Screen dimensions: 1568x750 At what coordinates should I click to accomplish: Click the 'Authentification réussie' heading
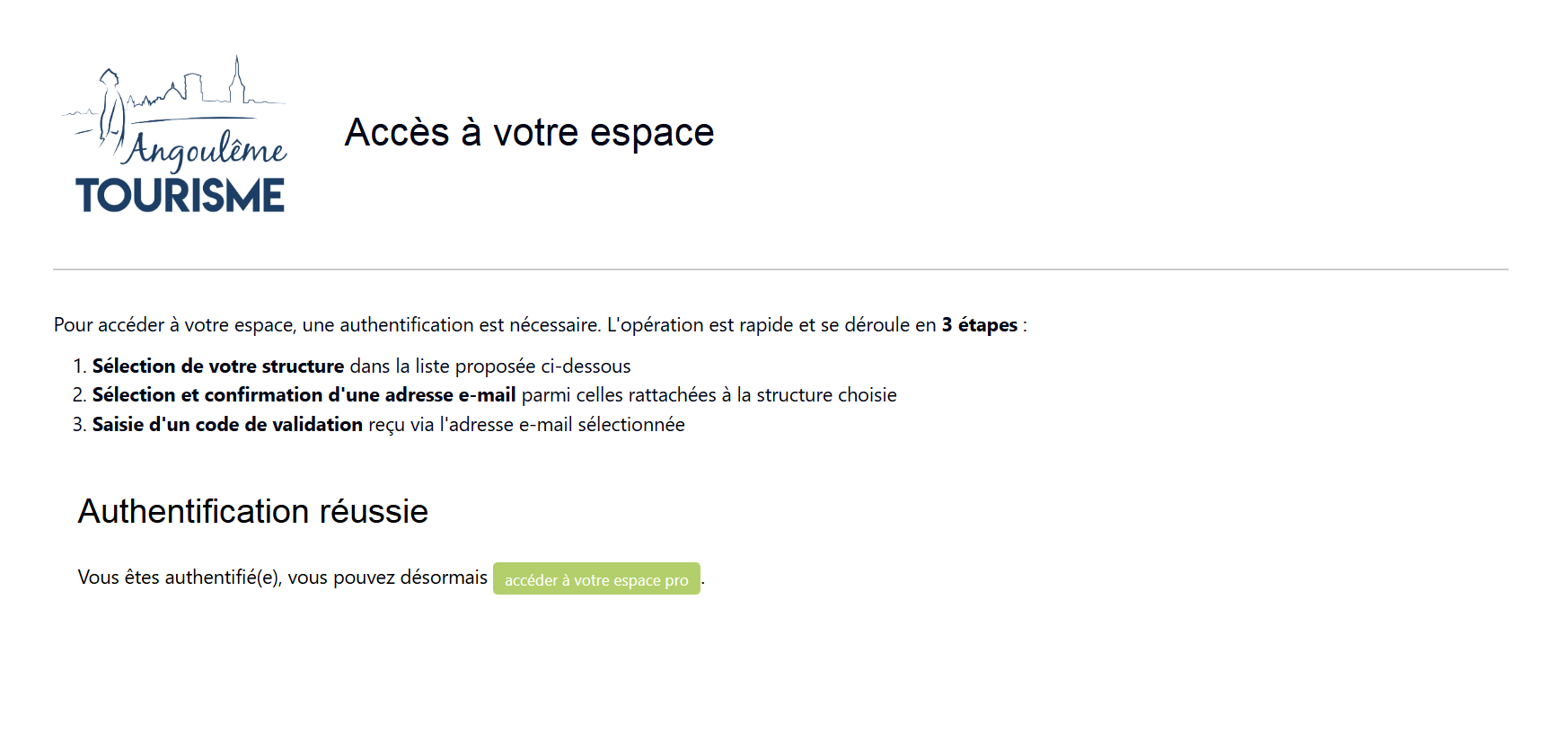click(254, 512)
